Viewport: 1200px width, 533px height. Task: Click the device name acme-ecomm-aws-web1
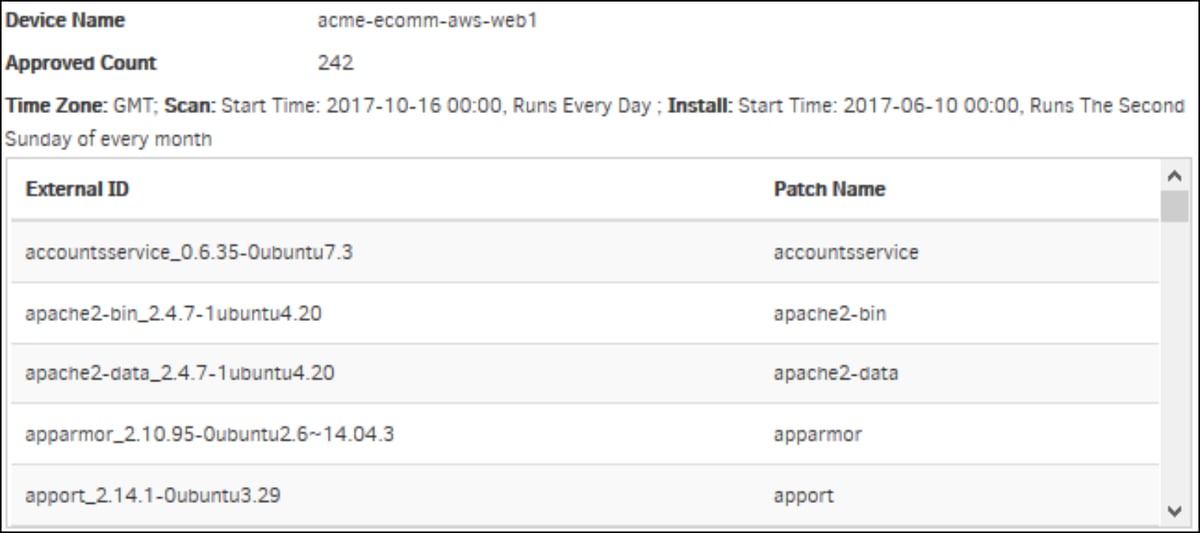coord(427,21)
